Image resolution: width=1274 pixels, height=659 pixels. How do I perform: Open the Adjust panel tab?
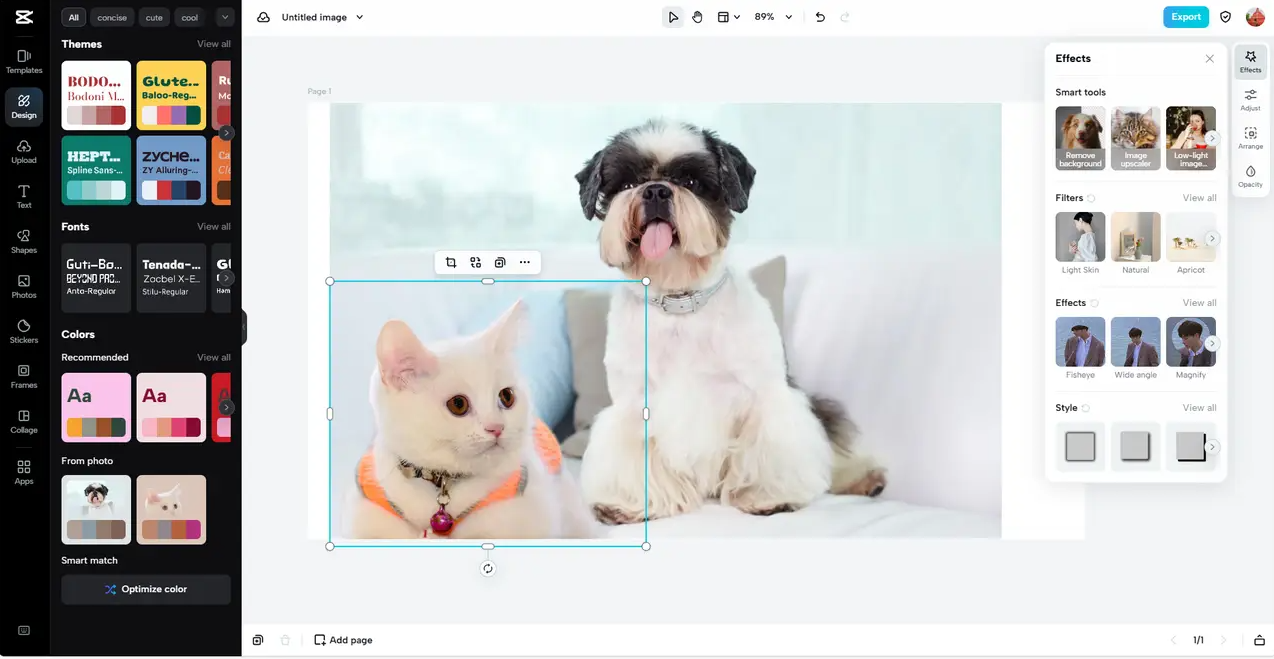point(1250,99)
